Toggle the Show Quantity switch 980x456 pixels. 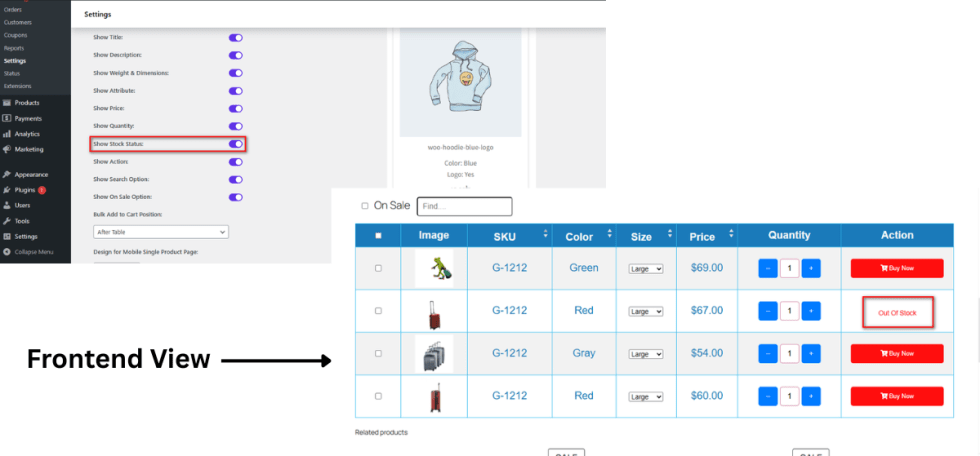236,126
